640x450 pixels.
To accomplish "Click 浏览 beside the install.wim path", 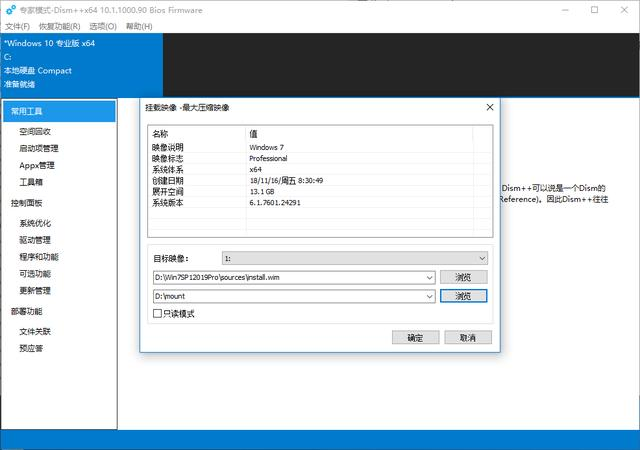I will click(x=463, y=277).
